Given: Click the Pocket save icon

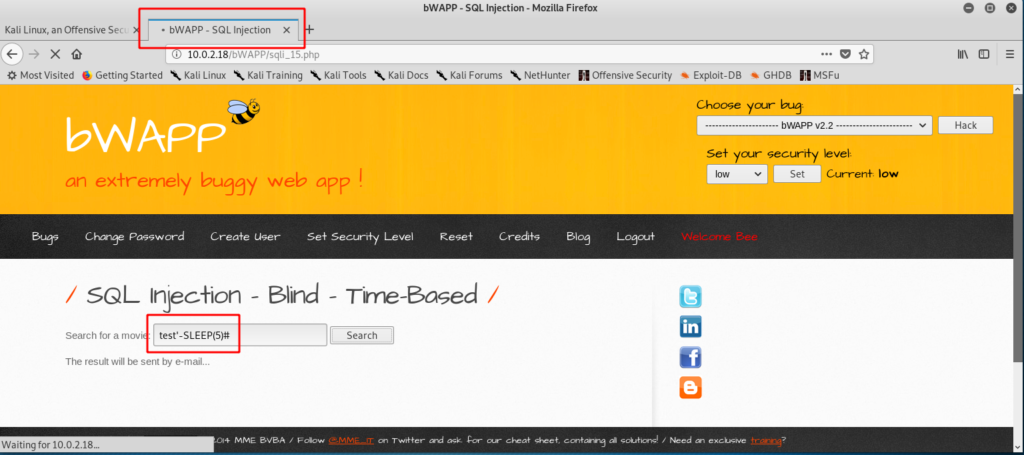Looking at the screenshot, I should click(x=844, y=54).
